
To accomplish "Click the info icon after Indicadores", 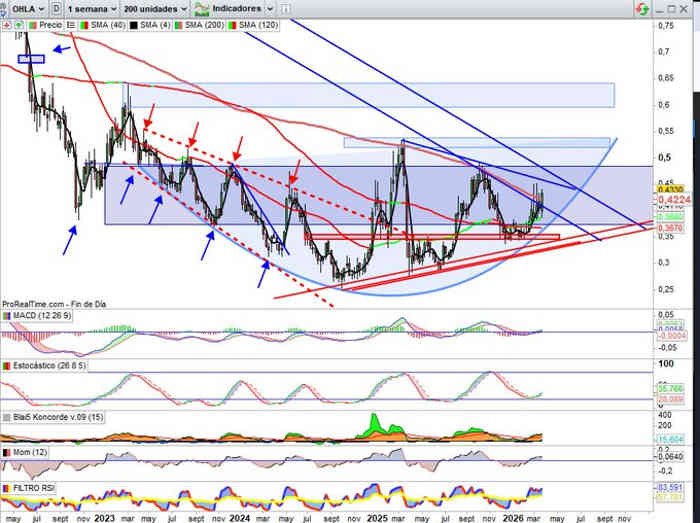I will [285, 8].
